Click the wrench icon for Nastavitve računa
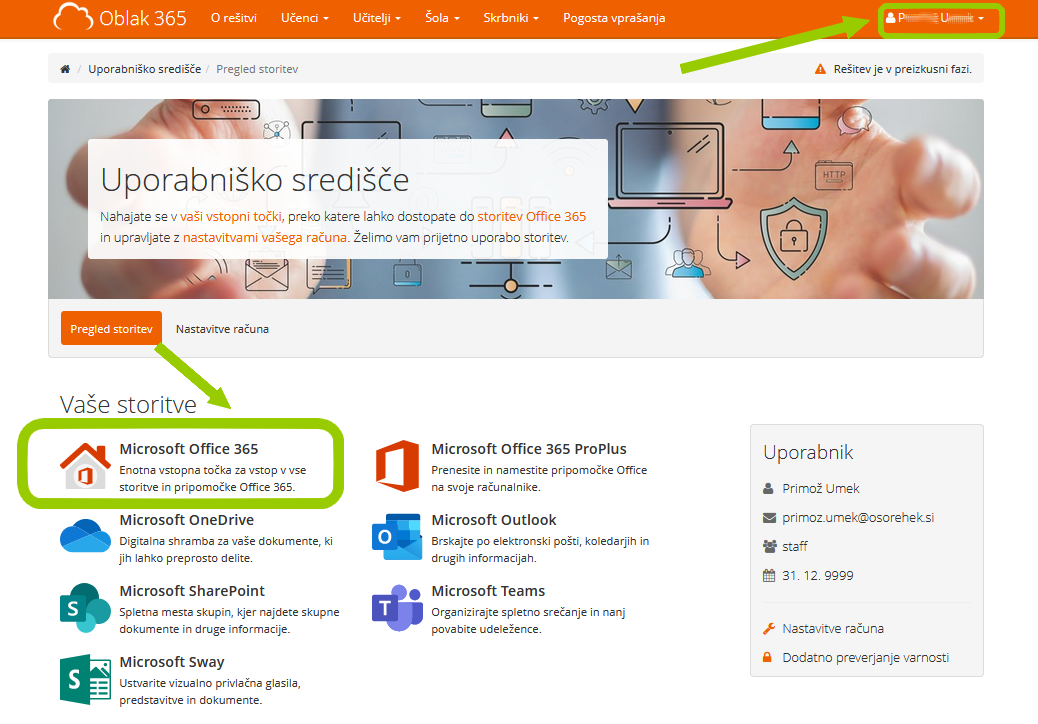This screenshot has width=1038, height=724. coord(769,629)
